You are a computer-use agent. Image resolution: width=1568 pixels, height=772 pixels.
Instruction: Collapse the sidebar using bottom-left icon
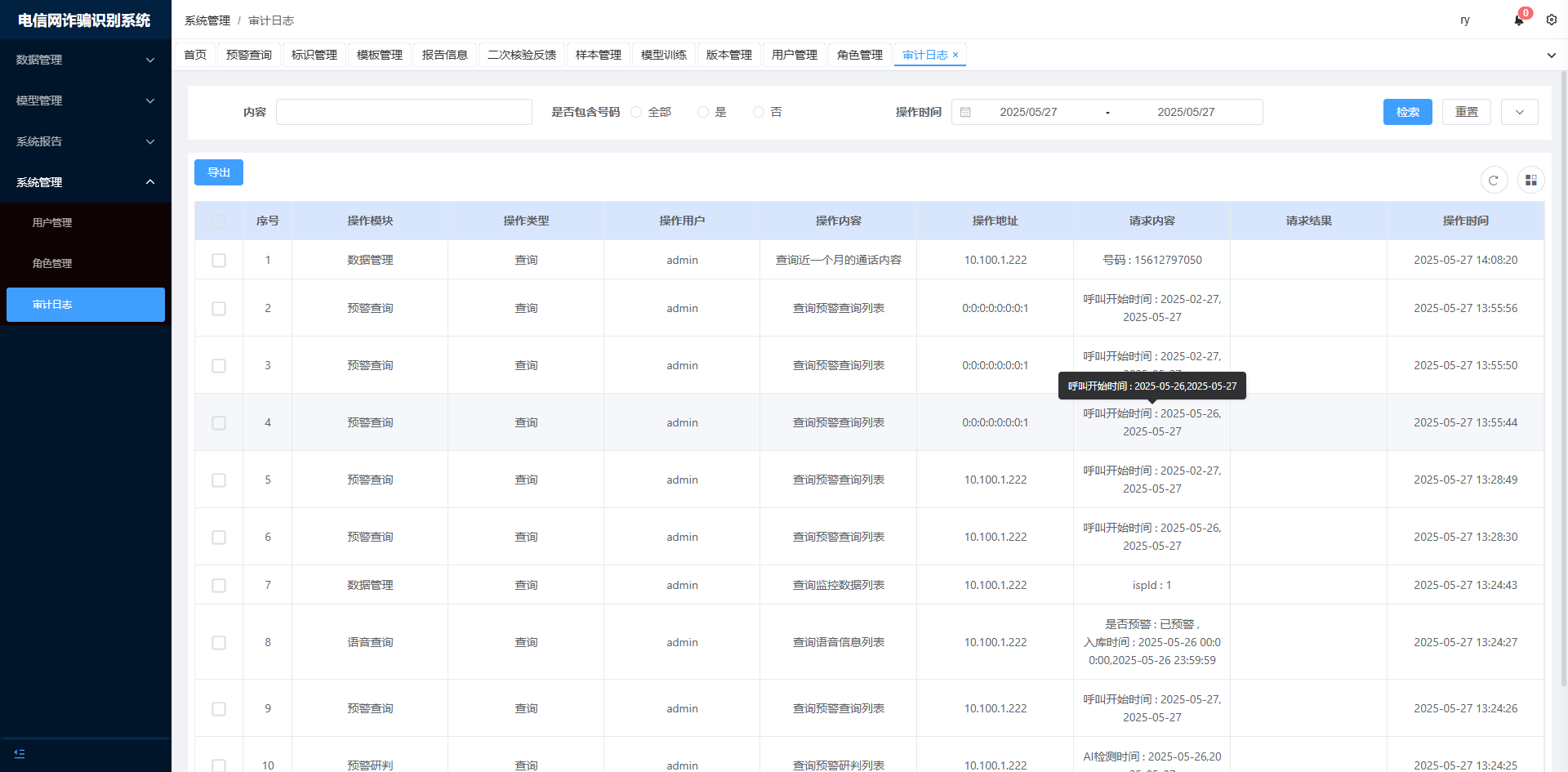pos(20,753)
